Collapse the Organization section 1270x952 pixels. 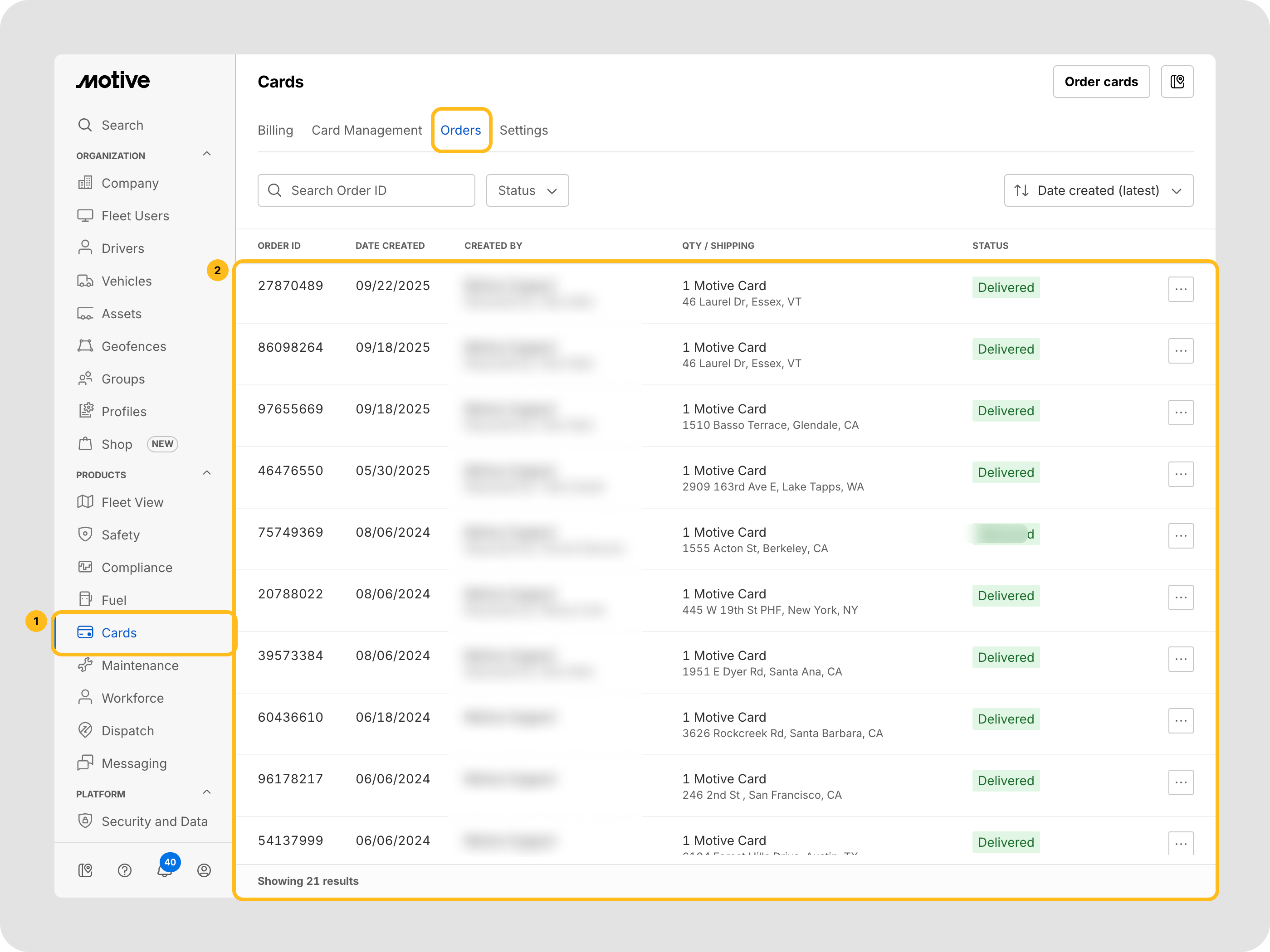point(207,155)
